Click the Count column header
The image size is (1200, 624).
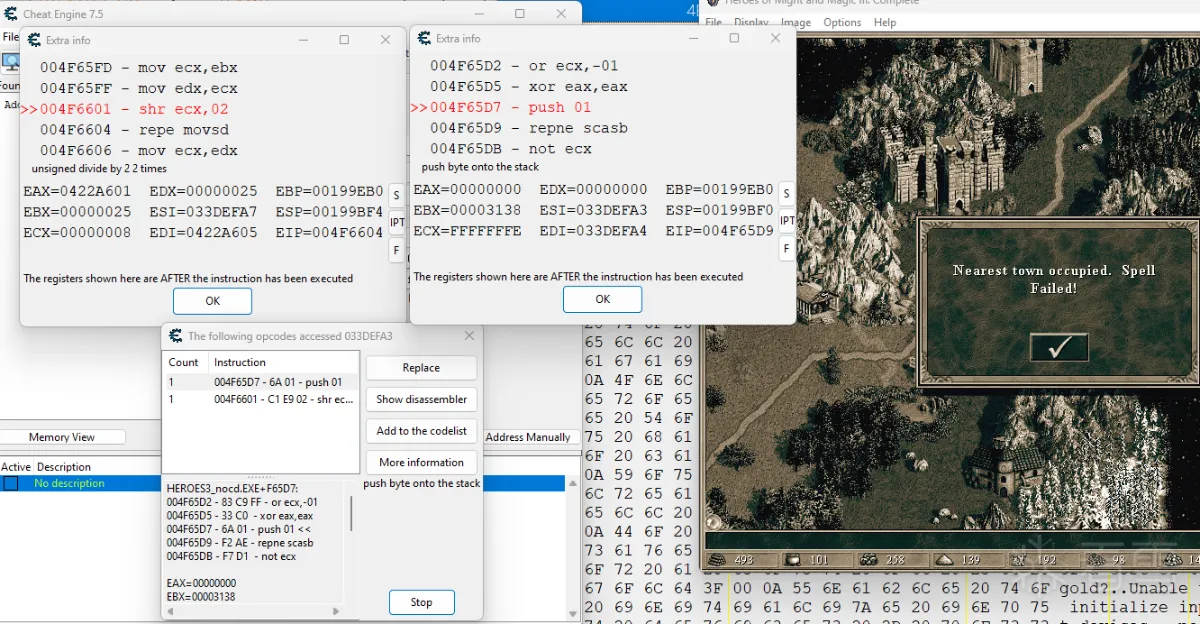[x=184, y=362]
